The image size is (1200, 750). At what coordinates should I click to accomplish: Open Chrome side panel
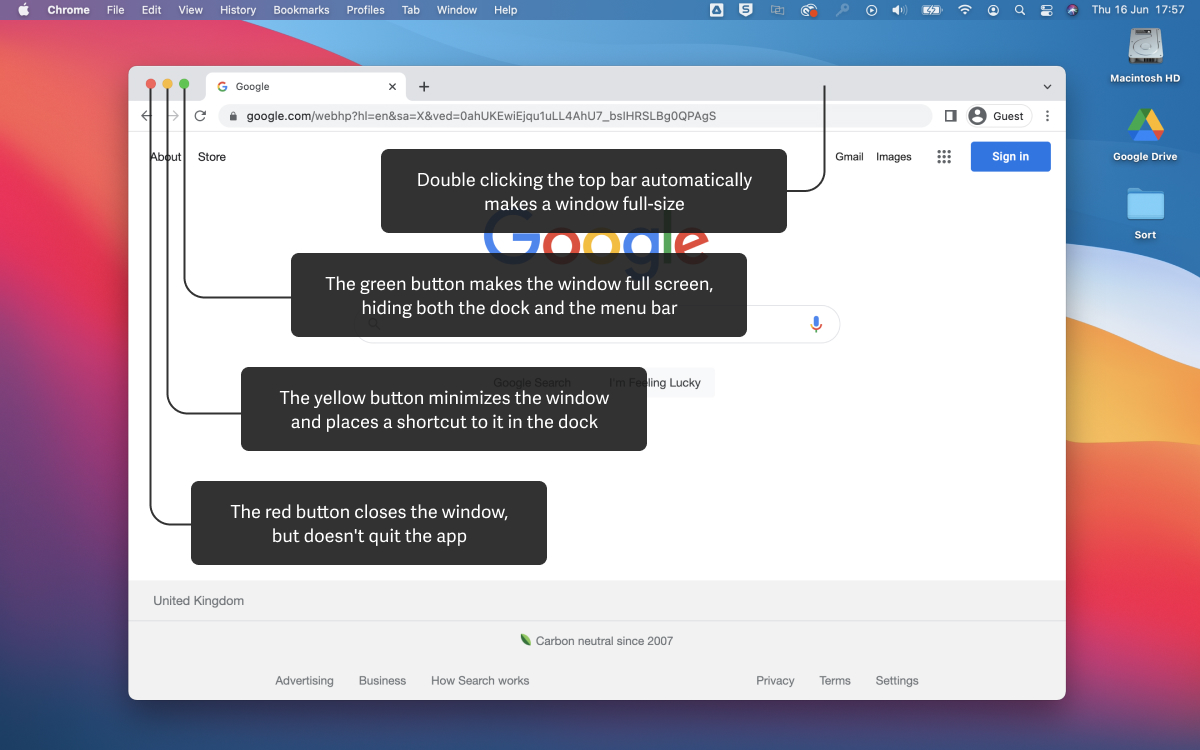(x=950, y=116)
